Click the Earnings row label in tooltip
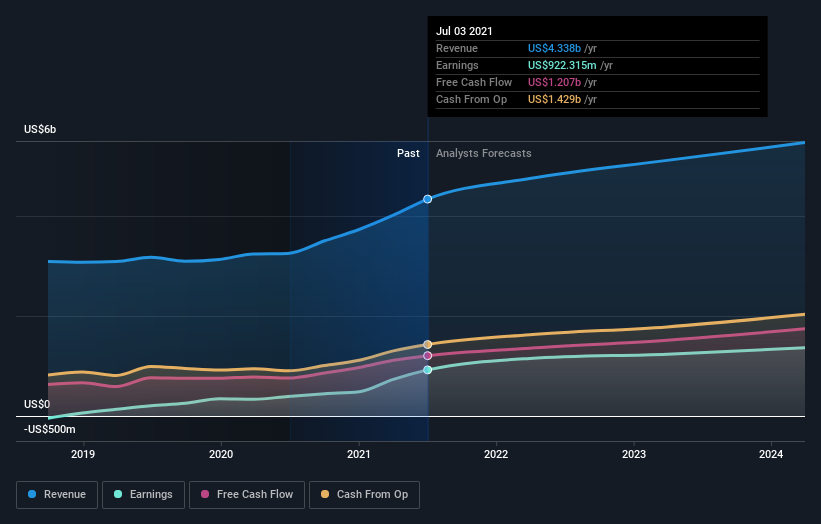 tap(457, 65)
